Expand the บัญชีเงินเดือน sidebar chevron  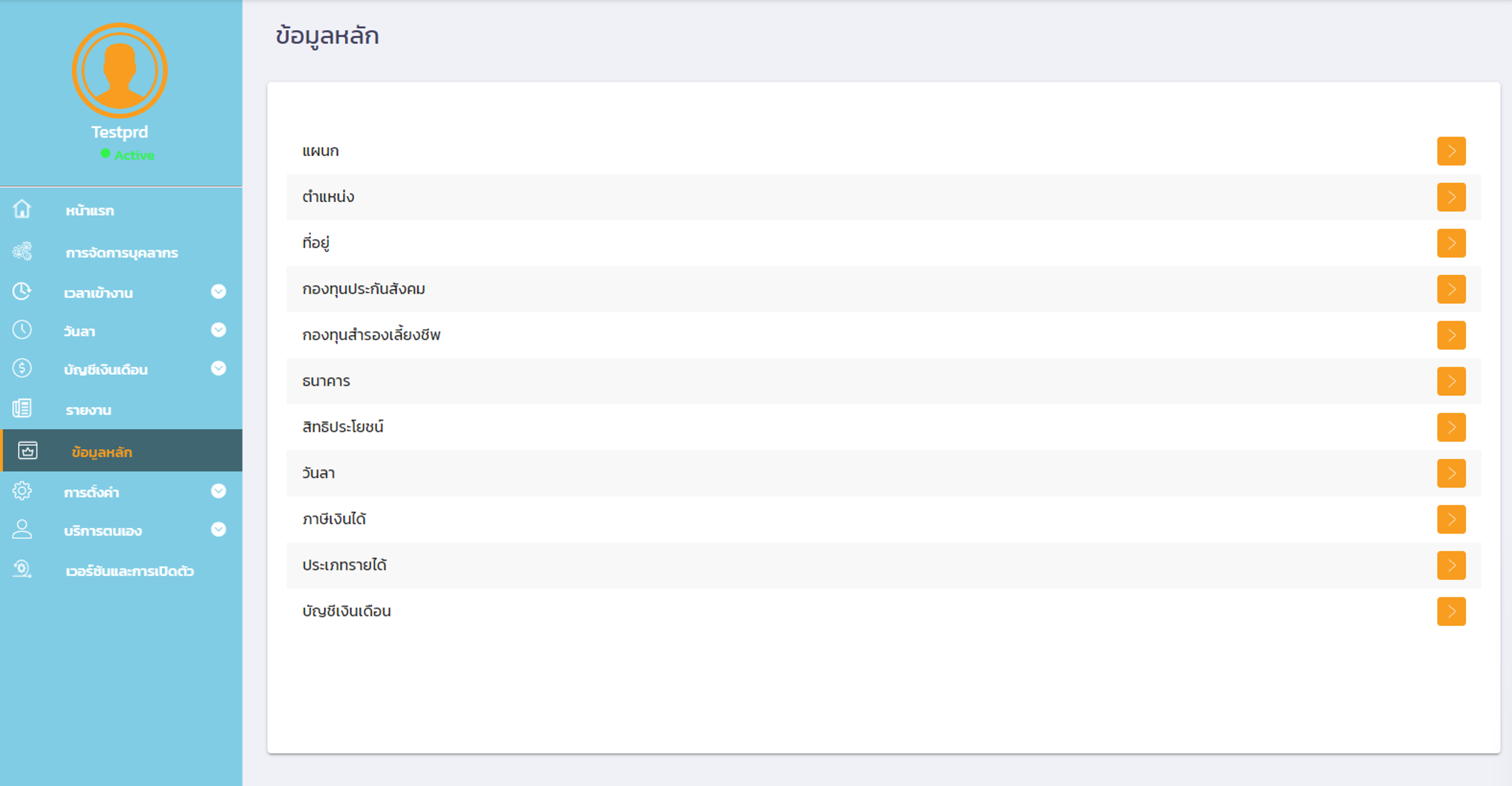[218, 368]
